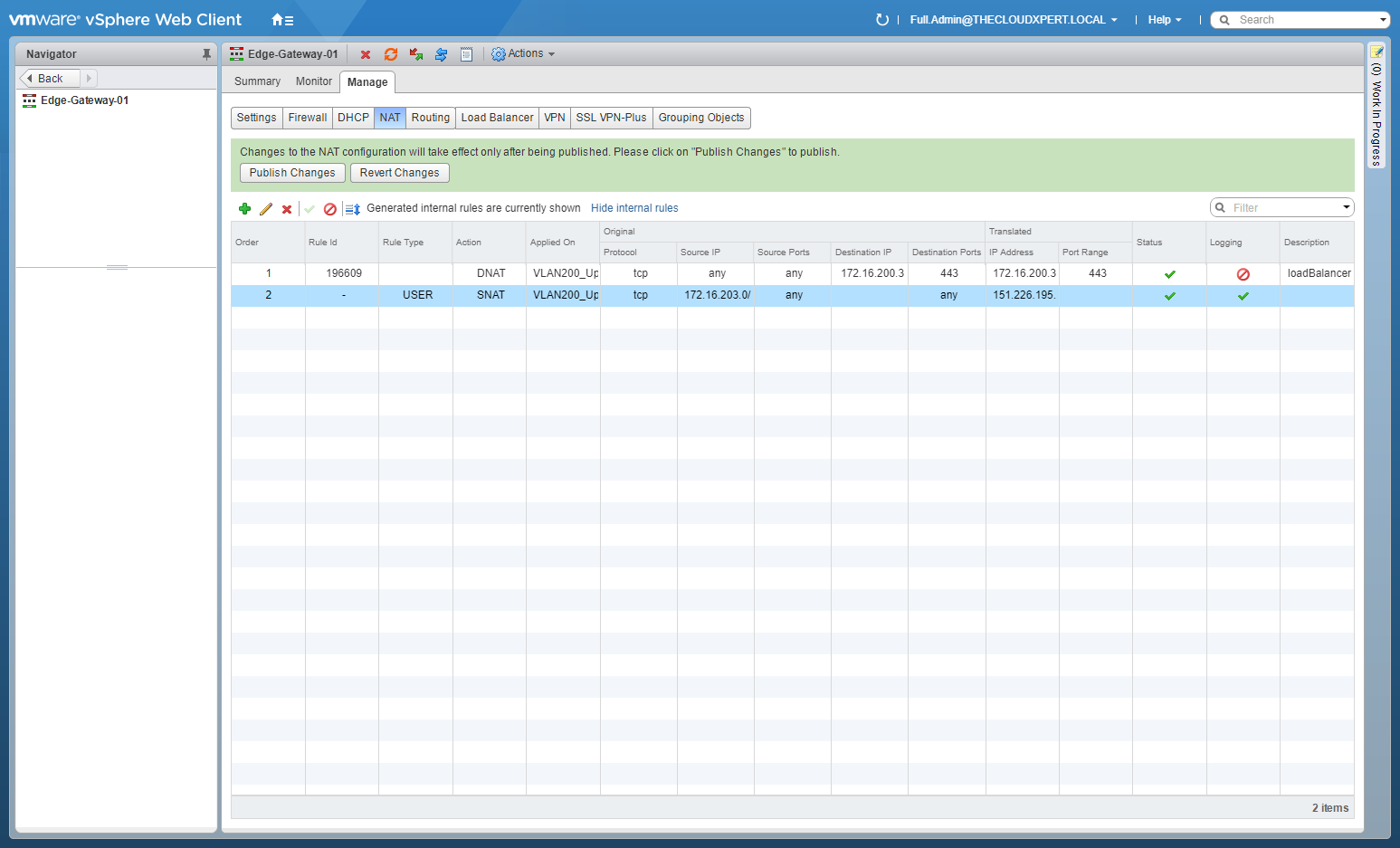Open the Filter dropdown arrow above the table

[1346, 207]
